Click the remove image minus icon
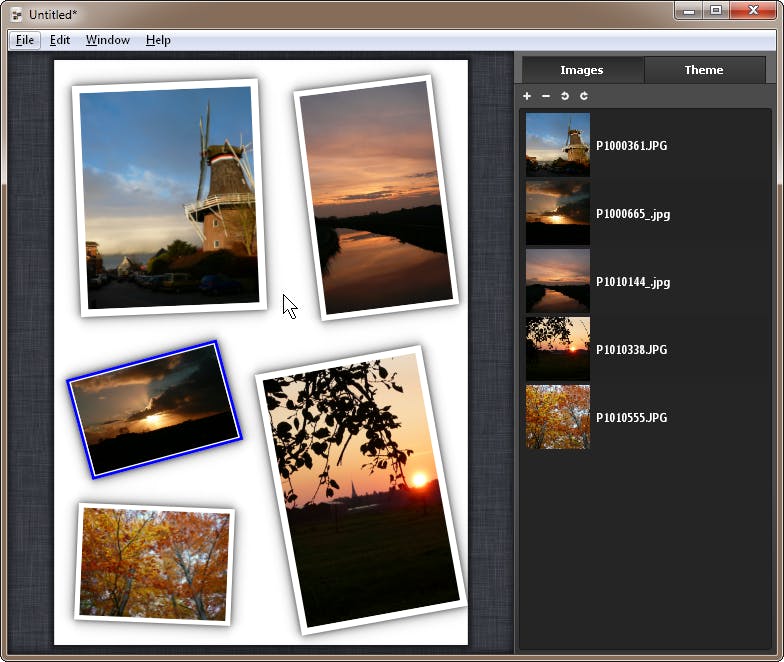This screenshot has width=784, height=662. click(x=546, y=96)
